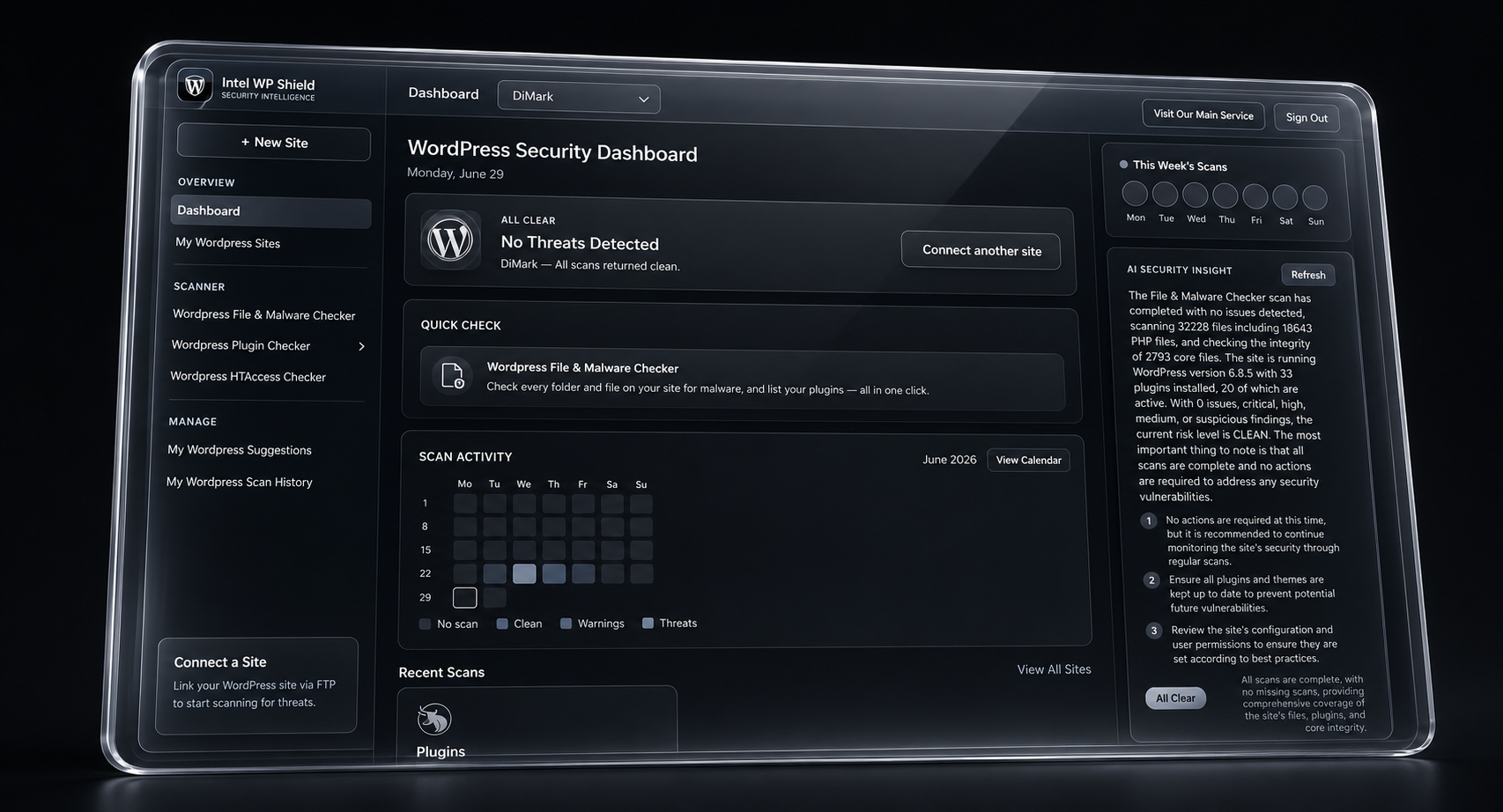Screen dimensions: 1503x812
Task: Click the Plugins card icon under Recent Scans
Action: [433, 719]
